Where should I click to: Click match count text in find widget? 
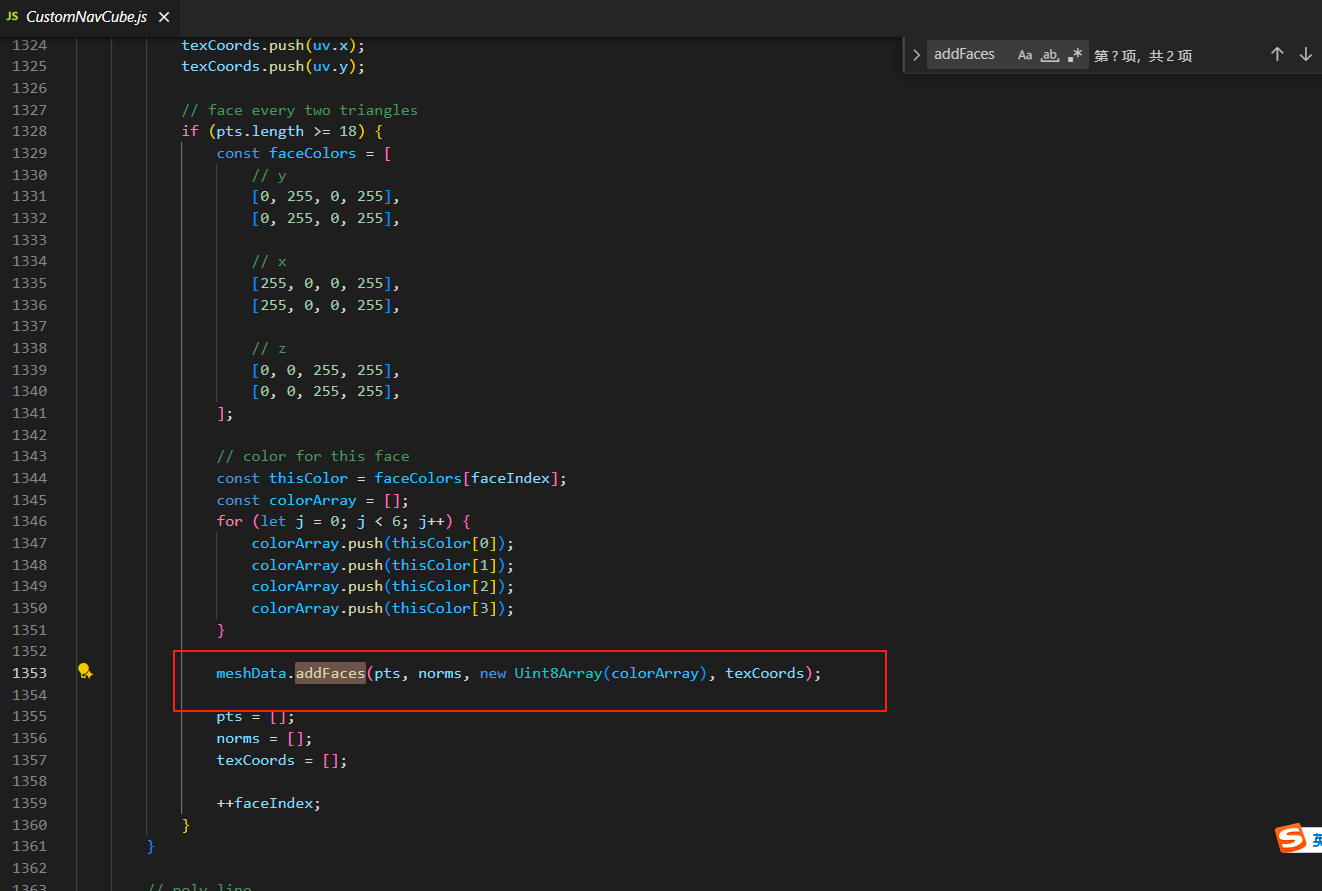(1143, 56)
